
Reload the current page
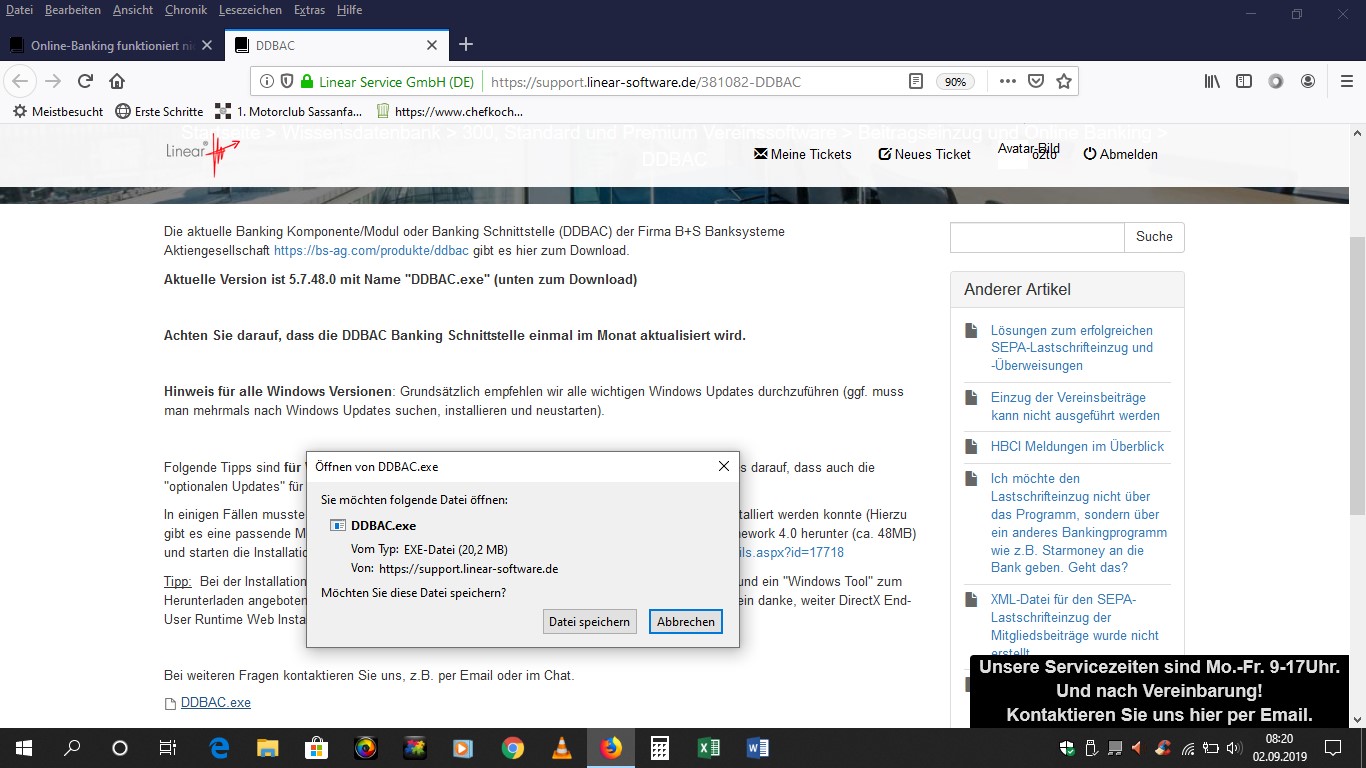point(86,81)
